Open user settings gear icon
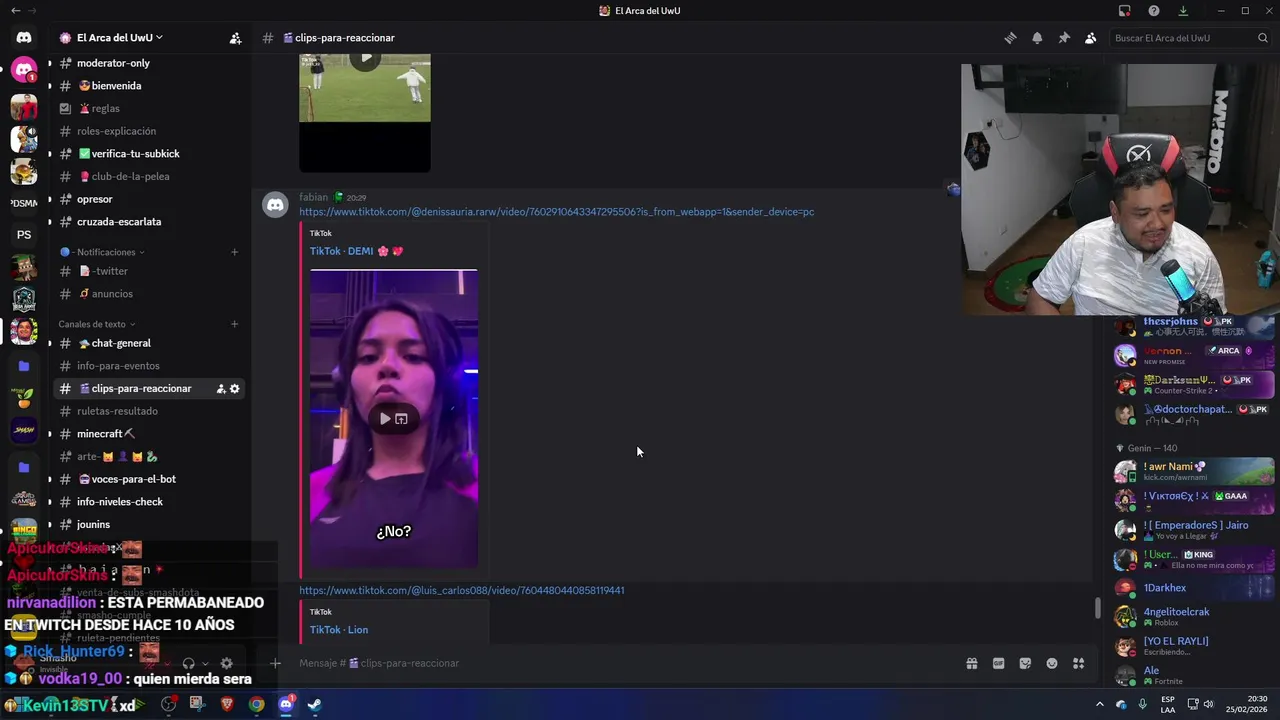 coord(226,663)
